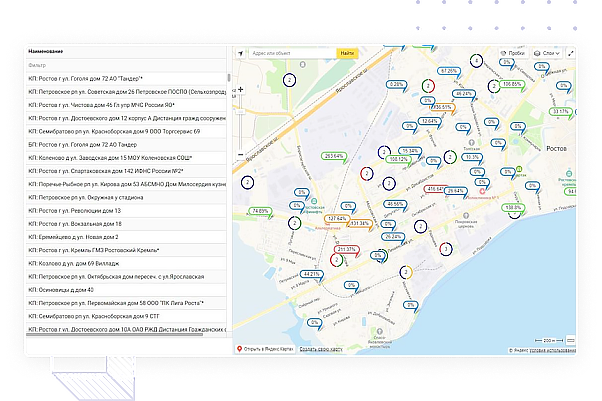Click the red 211.37% map marker
Image resolution: width=602 pixels, height=401 pixels.
pos(347,250)
